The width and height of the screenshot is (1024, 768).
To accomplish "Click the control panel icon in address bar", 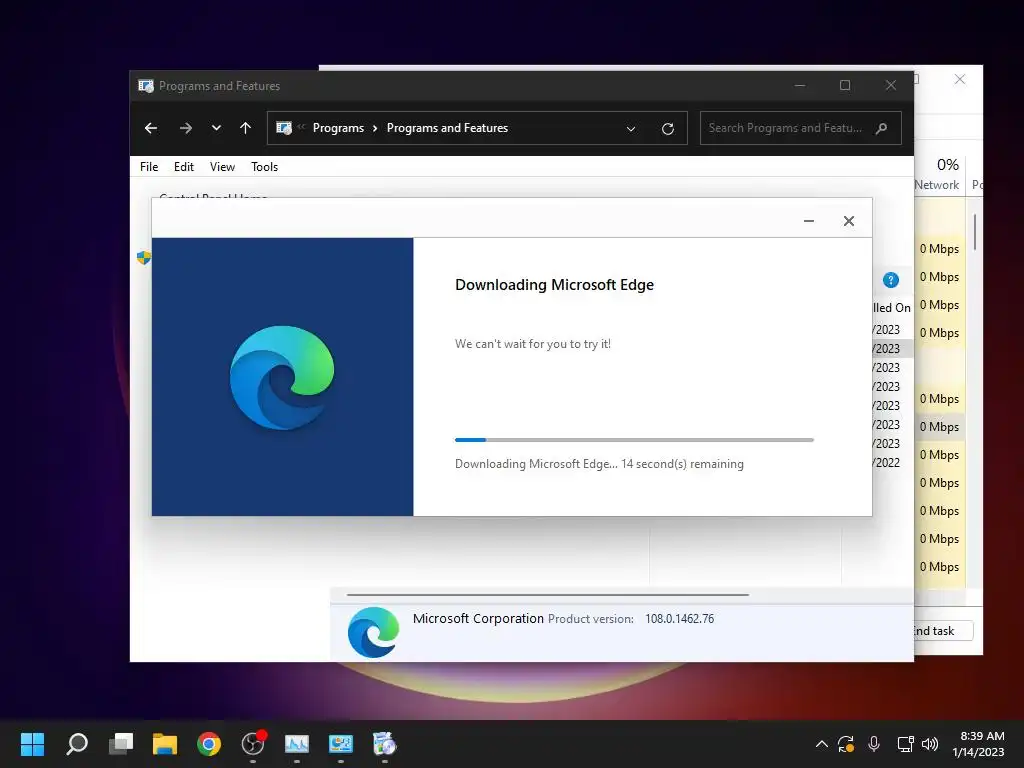I will tap(283, 128).
